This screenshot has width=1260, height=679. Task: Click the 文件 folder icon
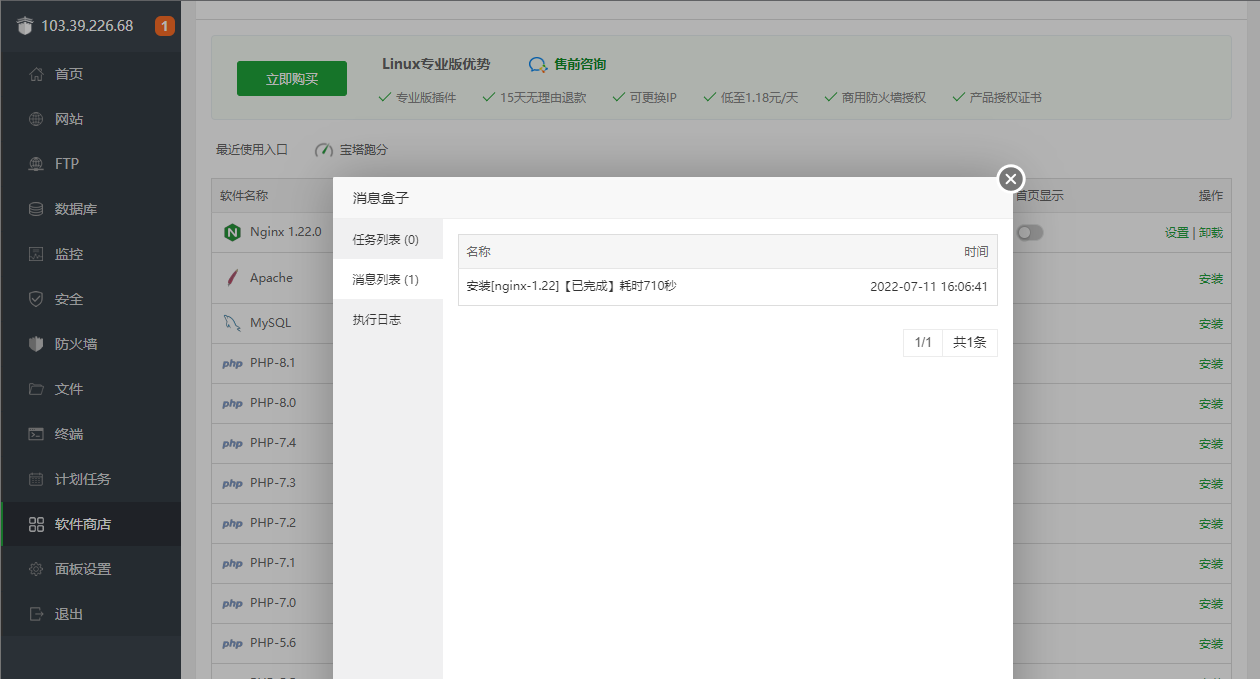tap(36, 389)
